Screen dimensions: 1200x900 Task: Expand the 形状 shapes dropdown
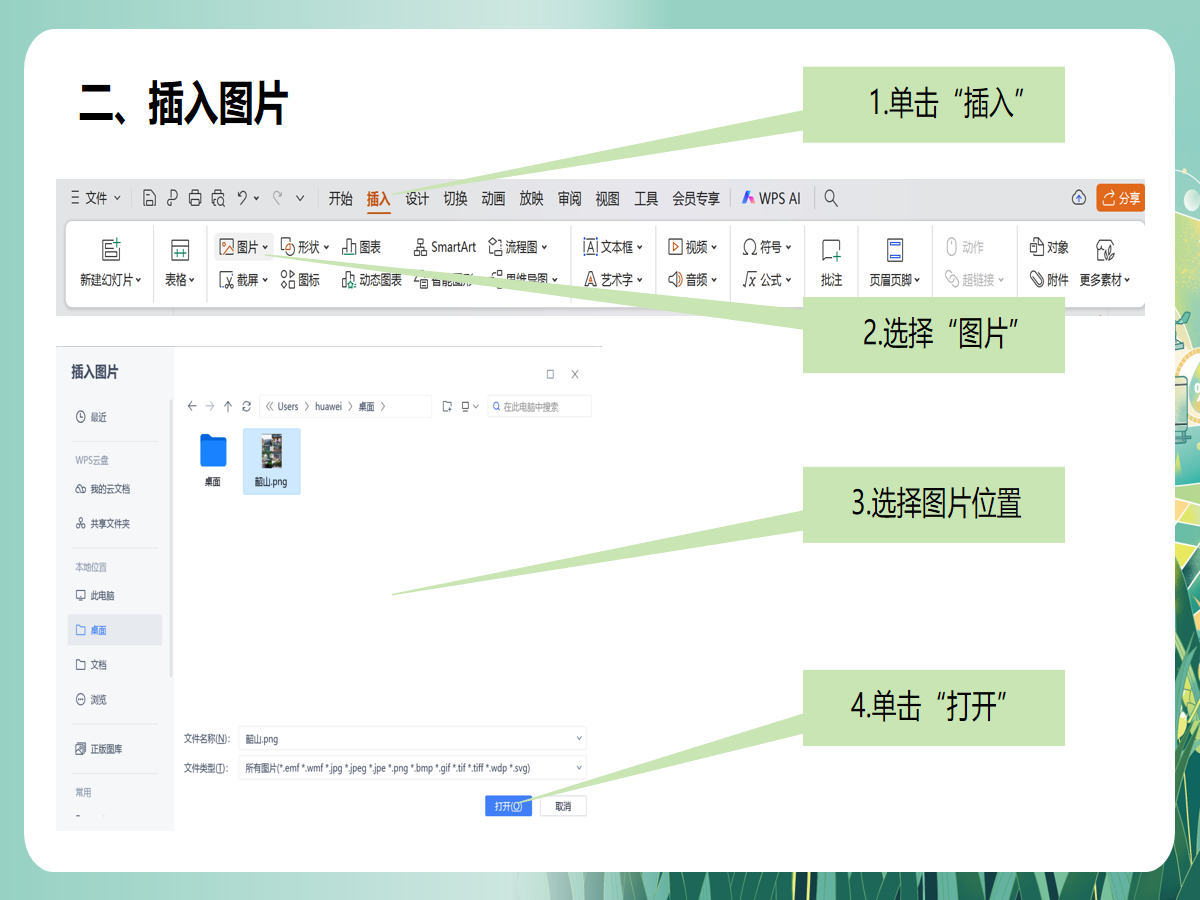point(327,247)
